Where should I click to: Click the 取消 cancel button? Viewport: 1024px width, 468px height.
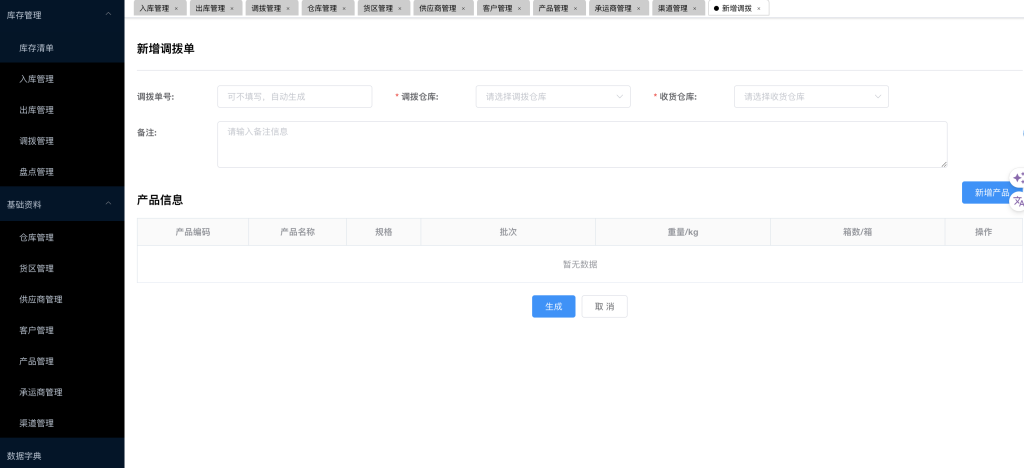pyautogui.click(x=604, y=307)
